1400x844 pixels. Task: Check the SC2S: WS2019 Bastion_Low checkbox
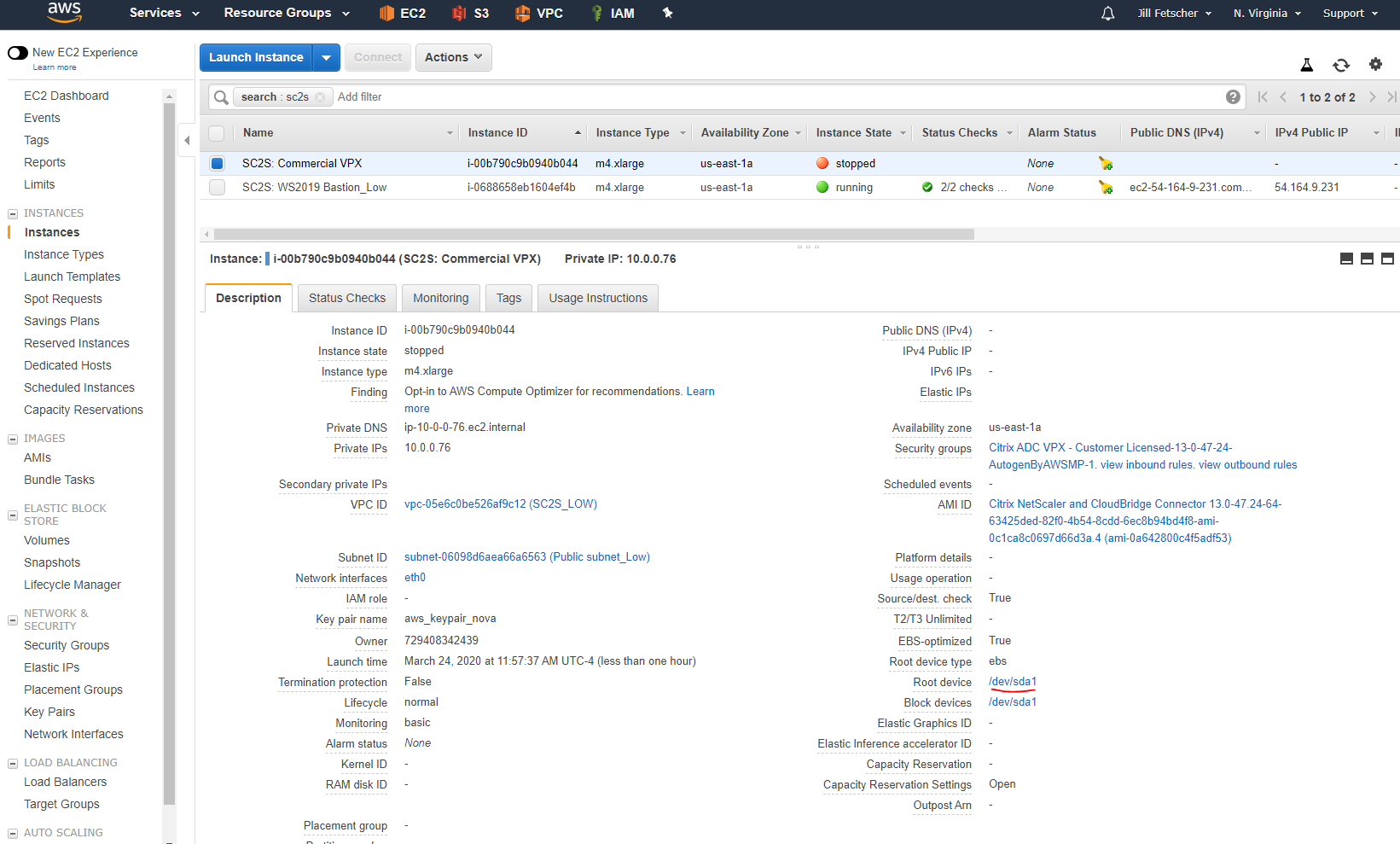(x=217, y=188)
